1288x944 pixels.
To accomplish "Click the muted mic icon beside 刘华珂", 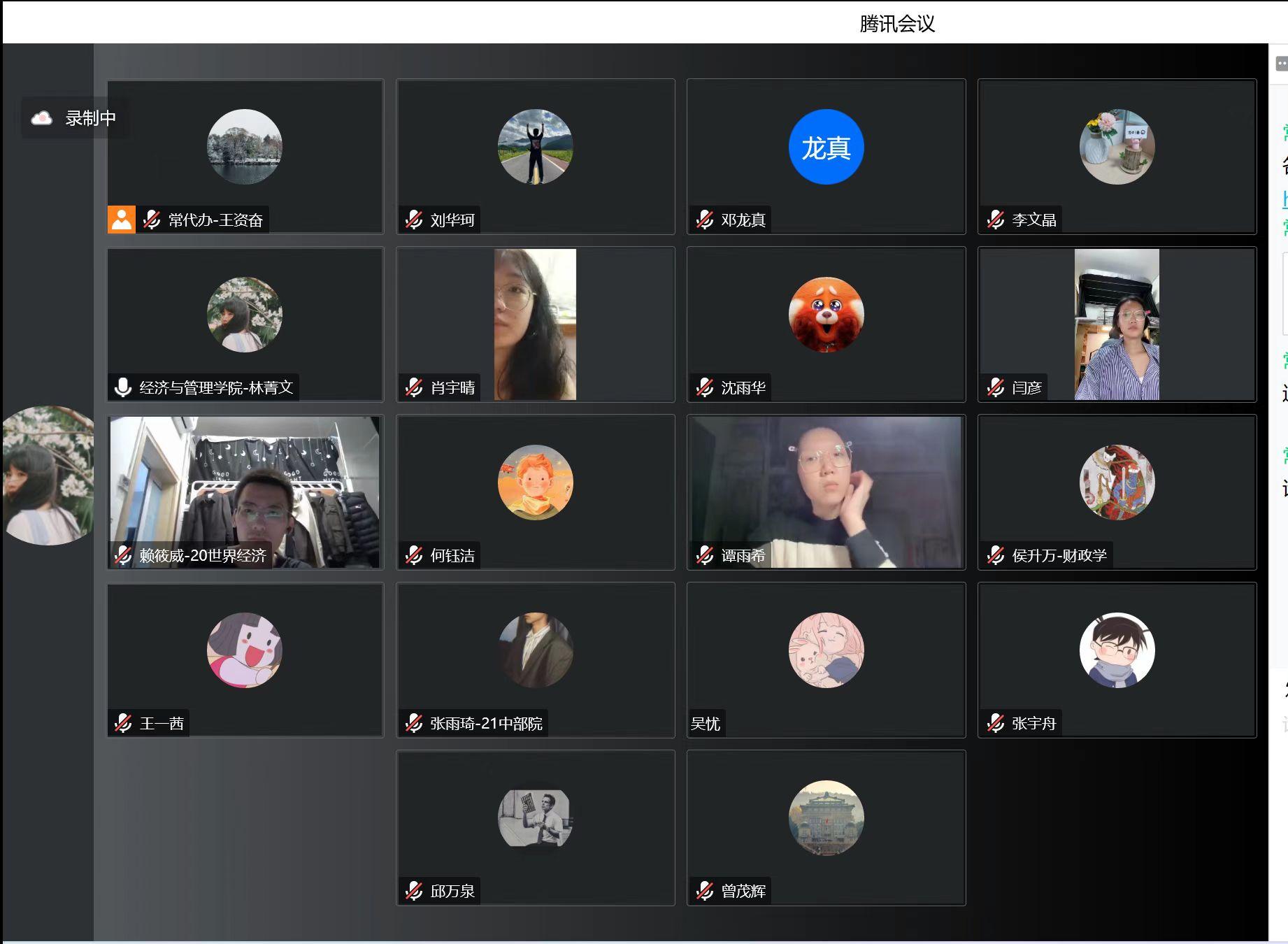I will (414, 220).
